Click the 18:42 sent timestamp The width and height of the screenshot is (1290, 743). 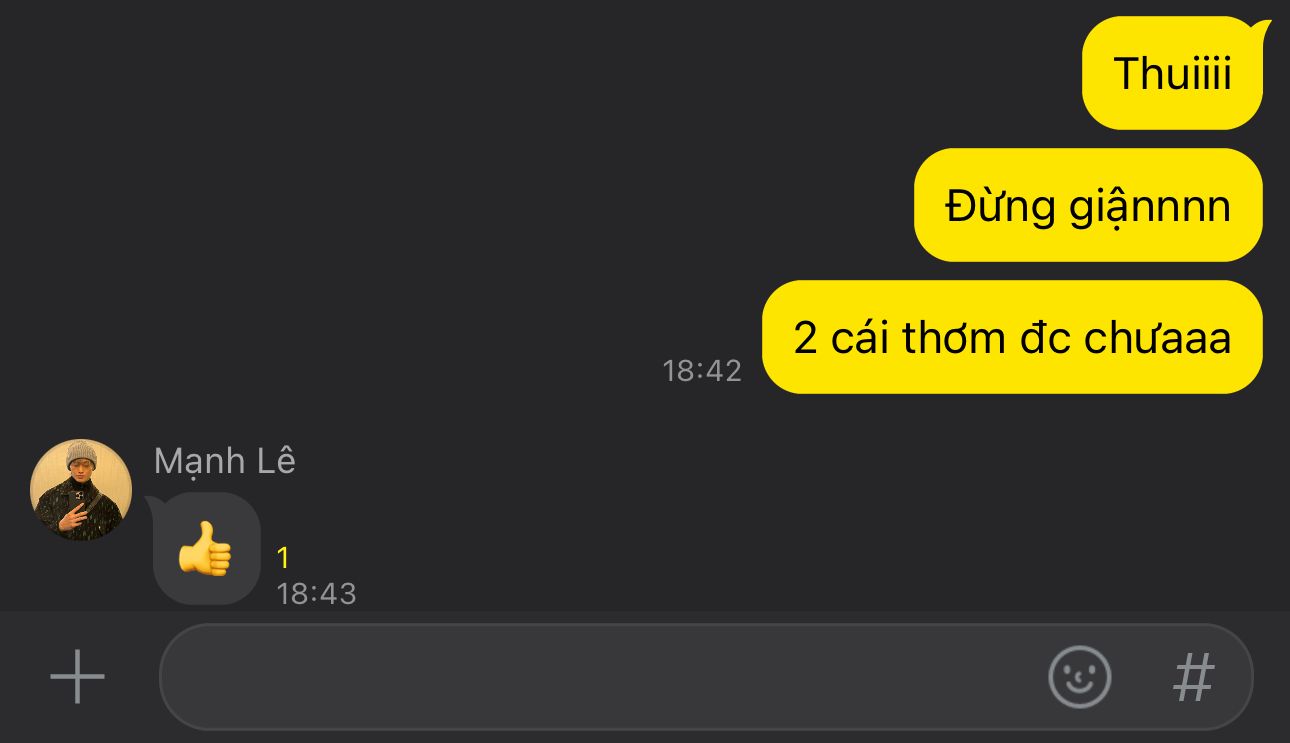pyautogui.click(x=702, y=371)
